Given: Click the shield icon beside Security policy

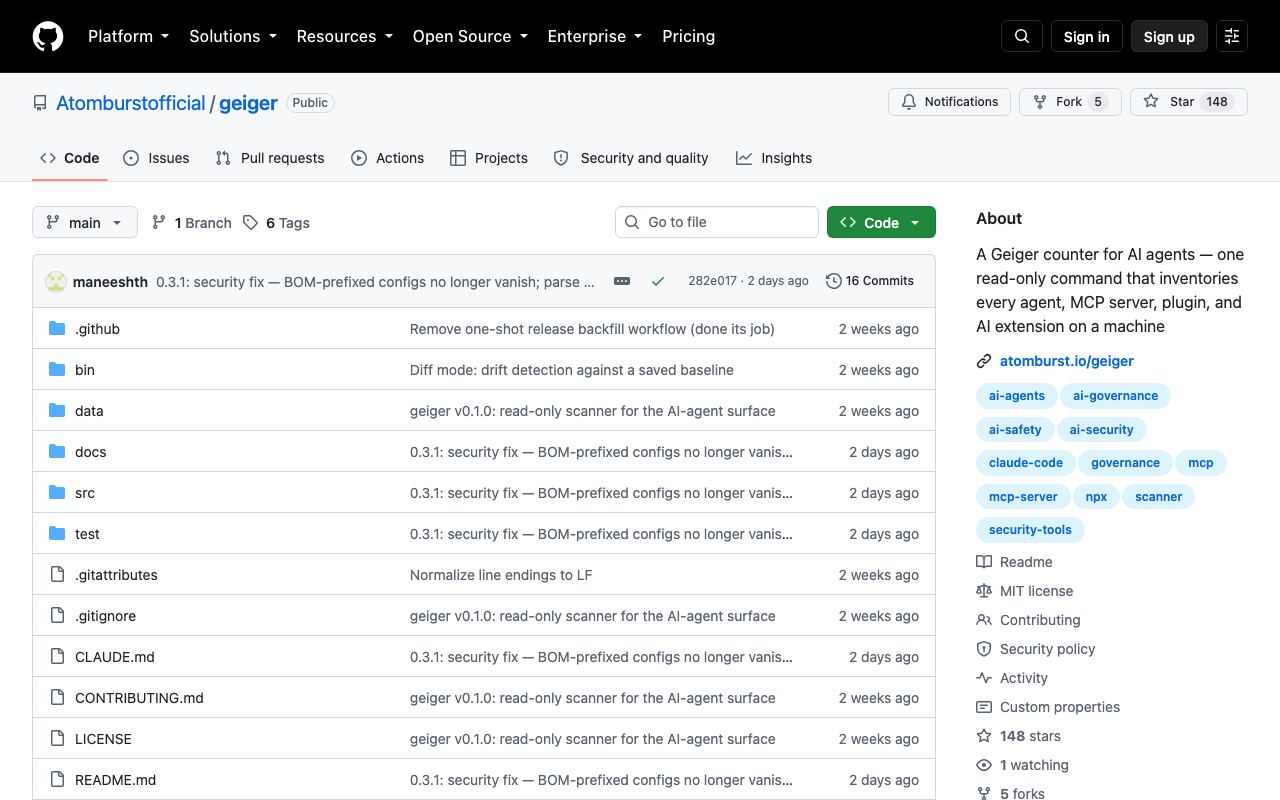Looking at the screenshot, I should point(984,649).
